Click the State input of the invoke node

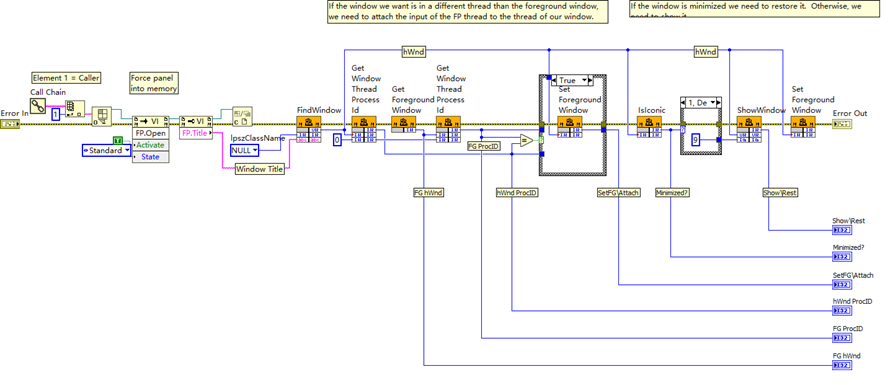(151, 156)
